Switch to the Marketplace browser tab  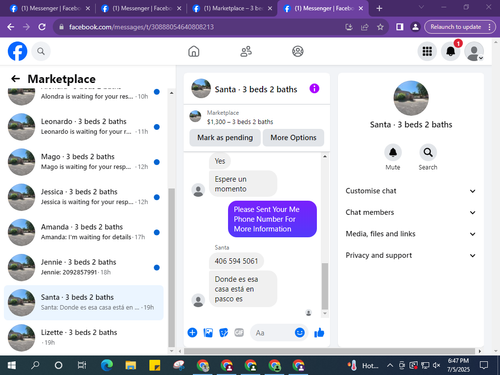click(x=232, y=8)
